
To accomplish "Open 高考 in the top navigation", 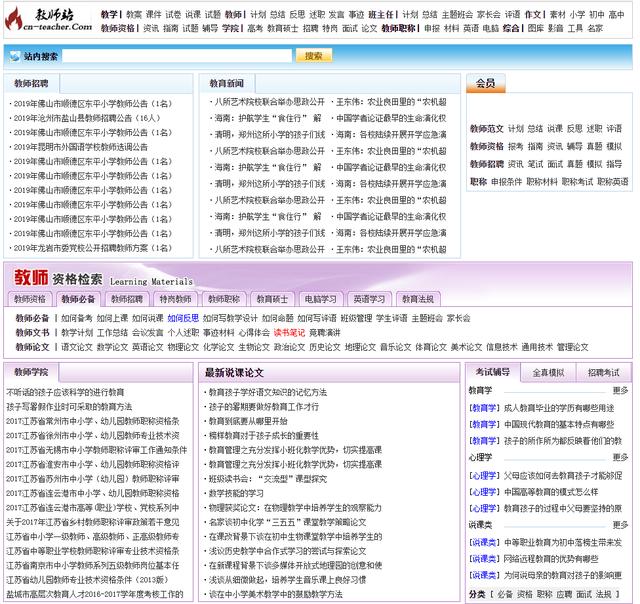I will click(255, 28).
